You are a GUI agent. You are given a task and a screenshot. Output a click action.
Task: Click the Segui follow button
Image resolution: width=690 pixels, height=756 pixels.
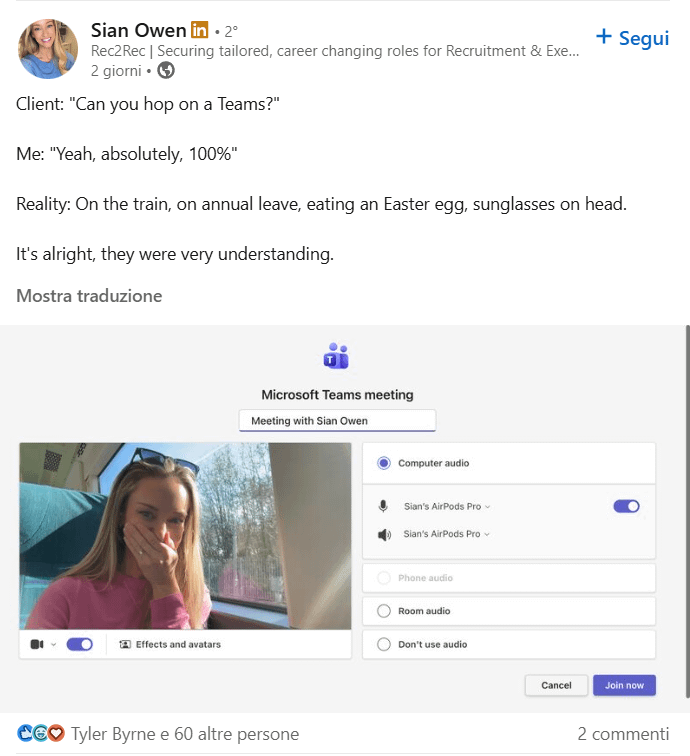click(x=632, y=38)
